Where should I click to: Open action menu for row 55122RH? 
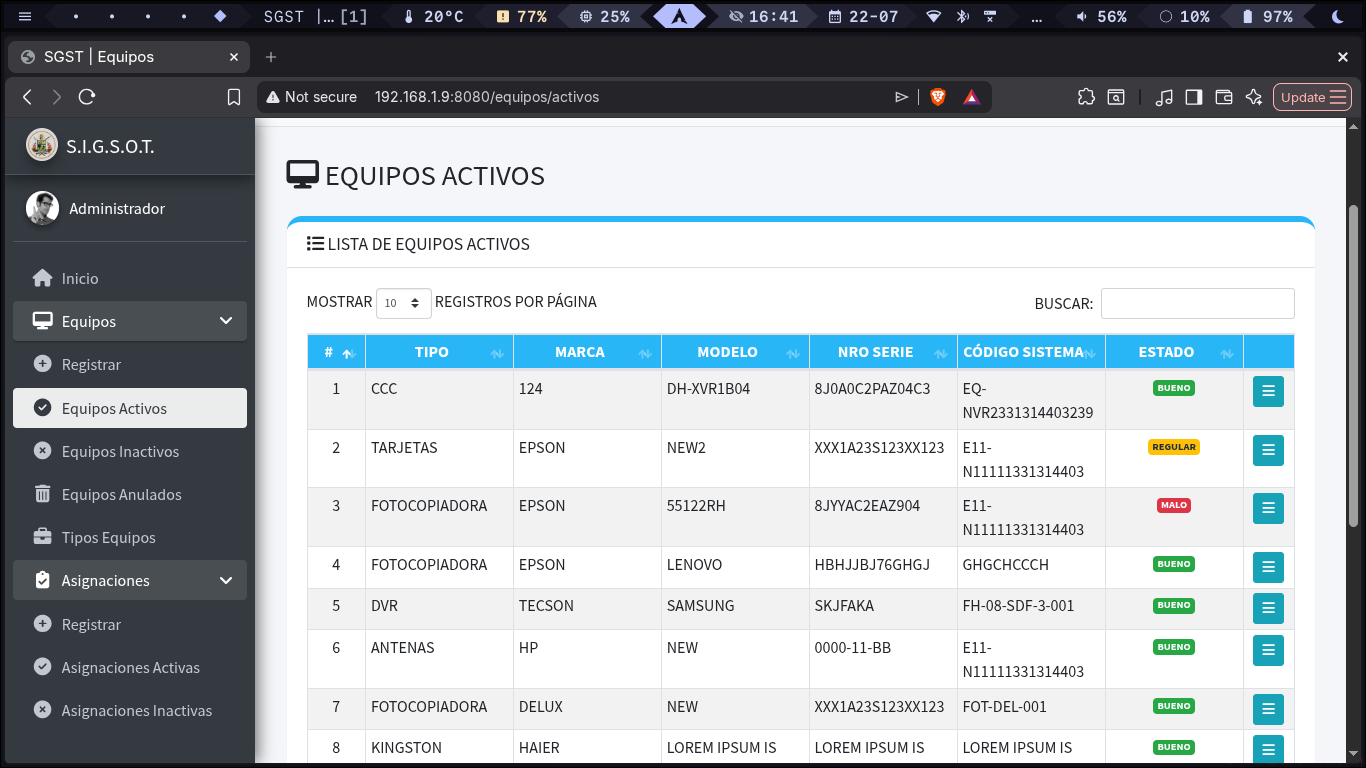click(1268, 508)
